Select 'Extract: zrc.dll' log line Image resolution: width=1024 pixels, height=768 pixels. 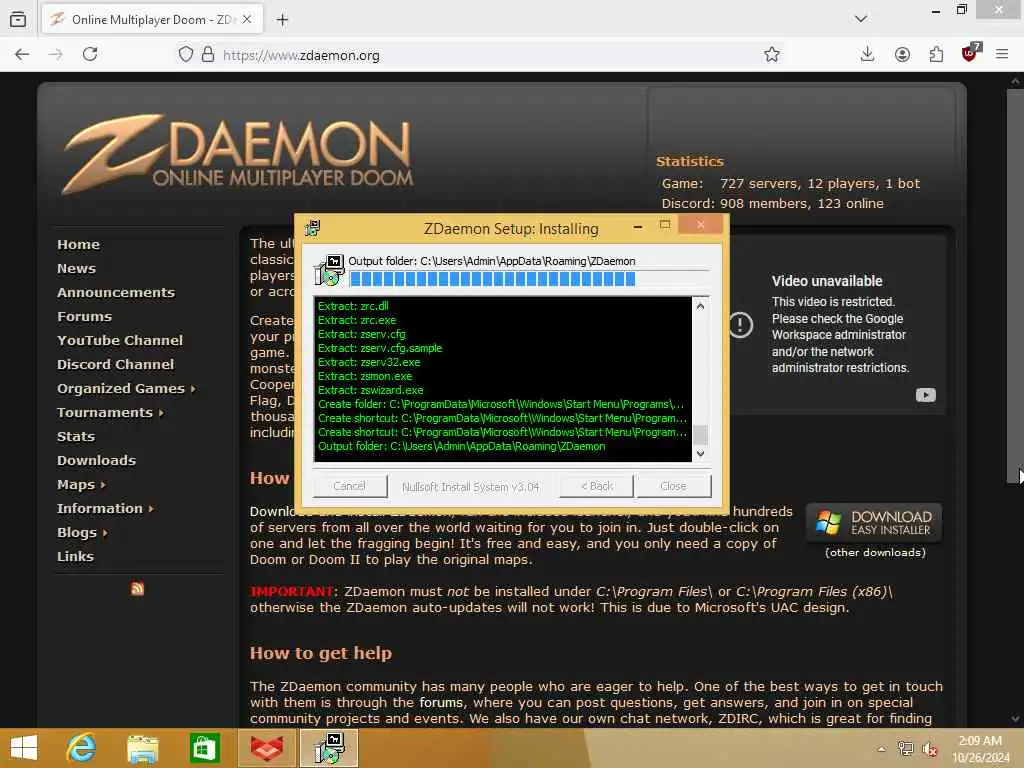pyautogui.click(x=353, y=306)
